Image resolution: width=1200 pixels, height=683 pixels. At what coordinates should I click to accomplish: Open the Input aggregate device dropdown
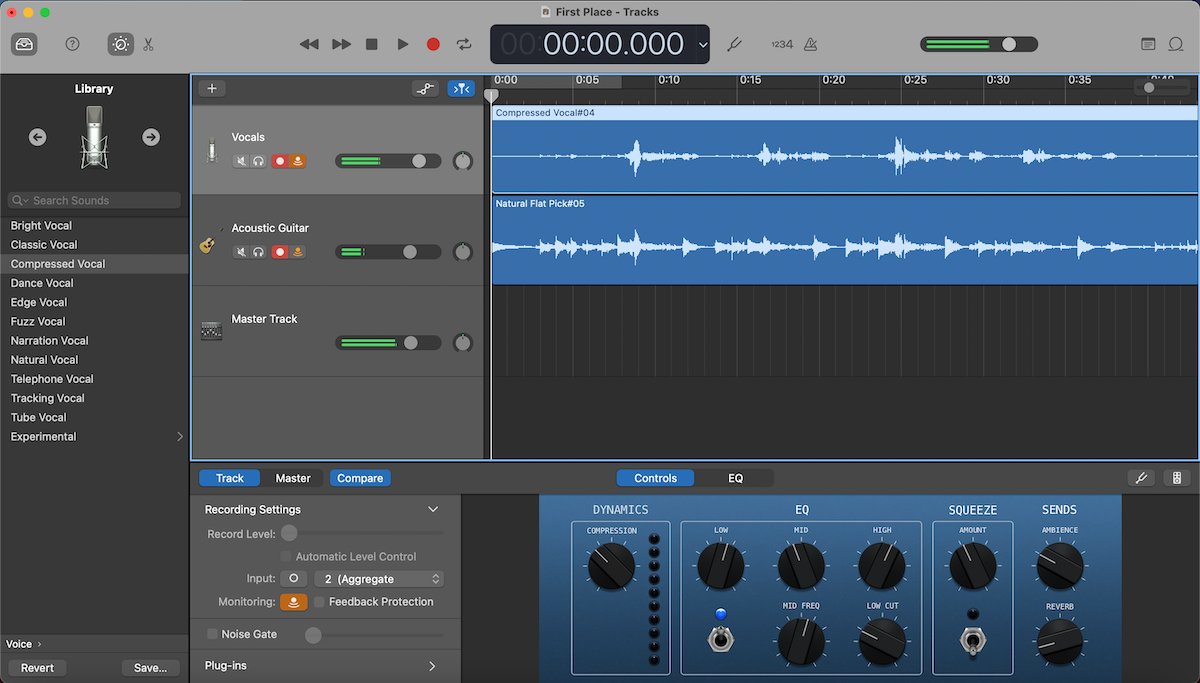(378, 578)
